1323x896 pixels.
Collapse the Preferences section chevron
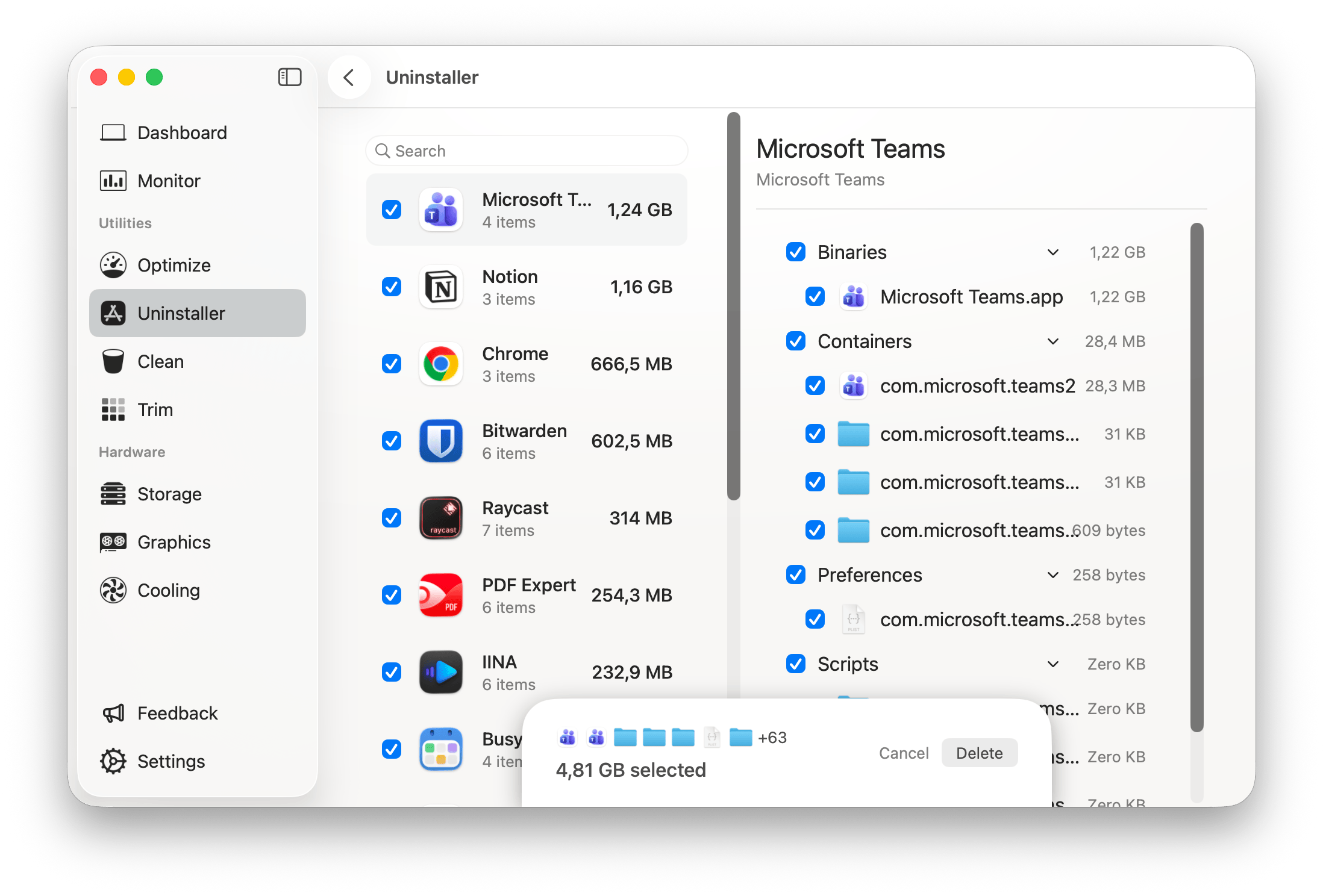[1052, 575]
